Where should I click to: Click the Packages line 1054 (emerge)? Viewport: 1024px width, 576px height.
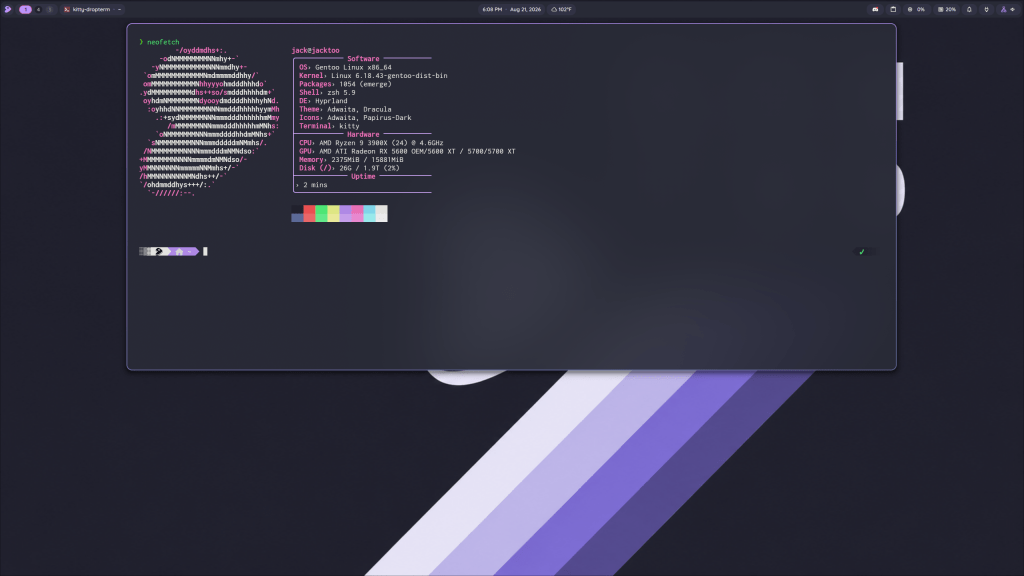click(x=345, y=84)
